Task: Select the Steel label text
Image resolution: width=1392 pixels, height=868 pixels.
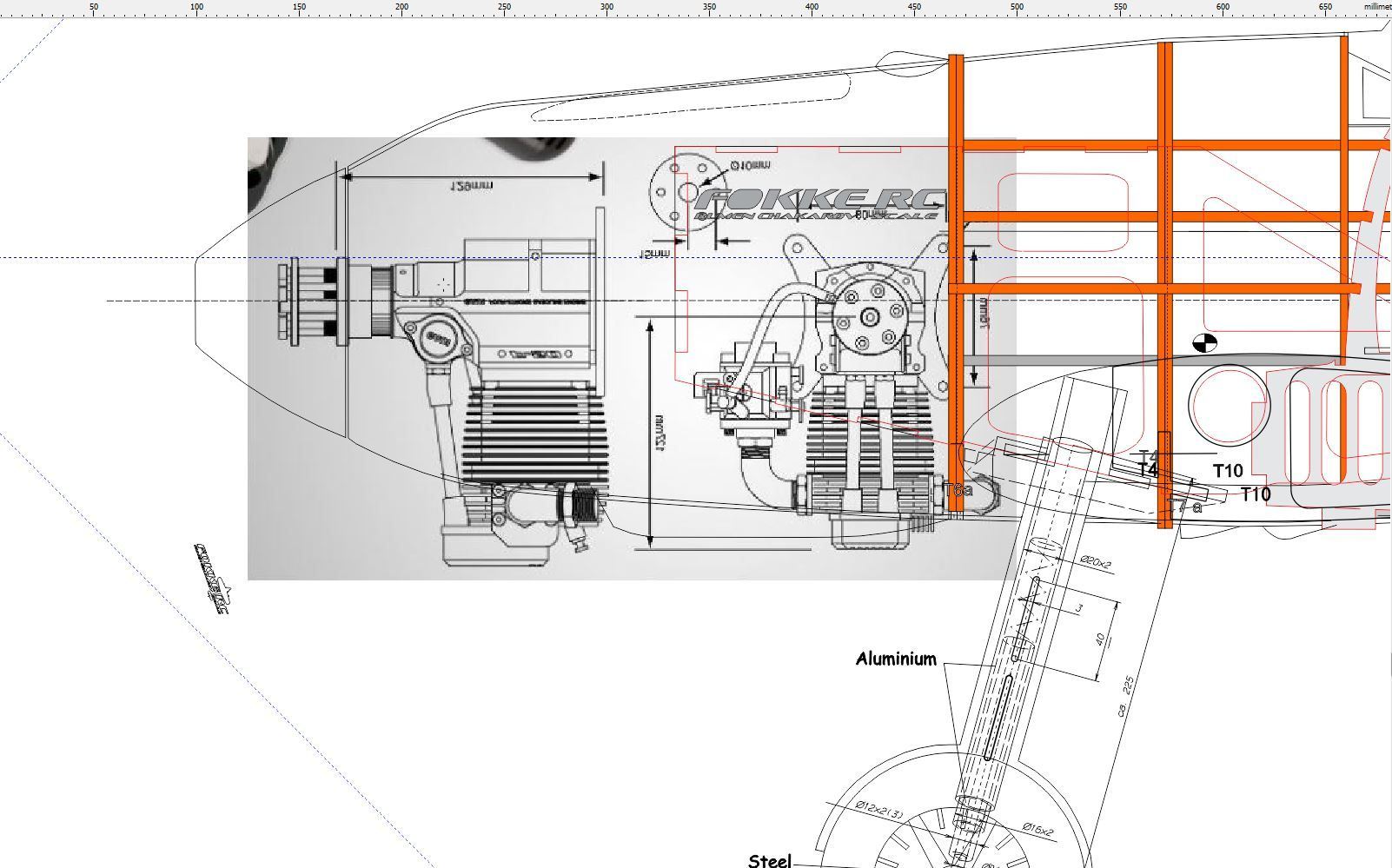Action: [x=770, y=860]
